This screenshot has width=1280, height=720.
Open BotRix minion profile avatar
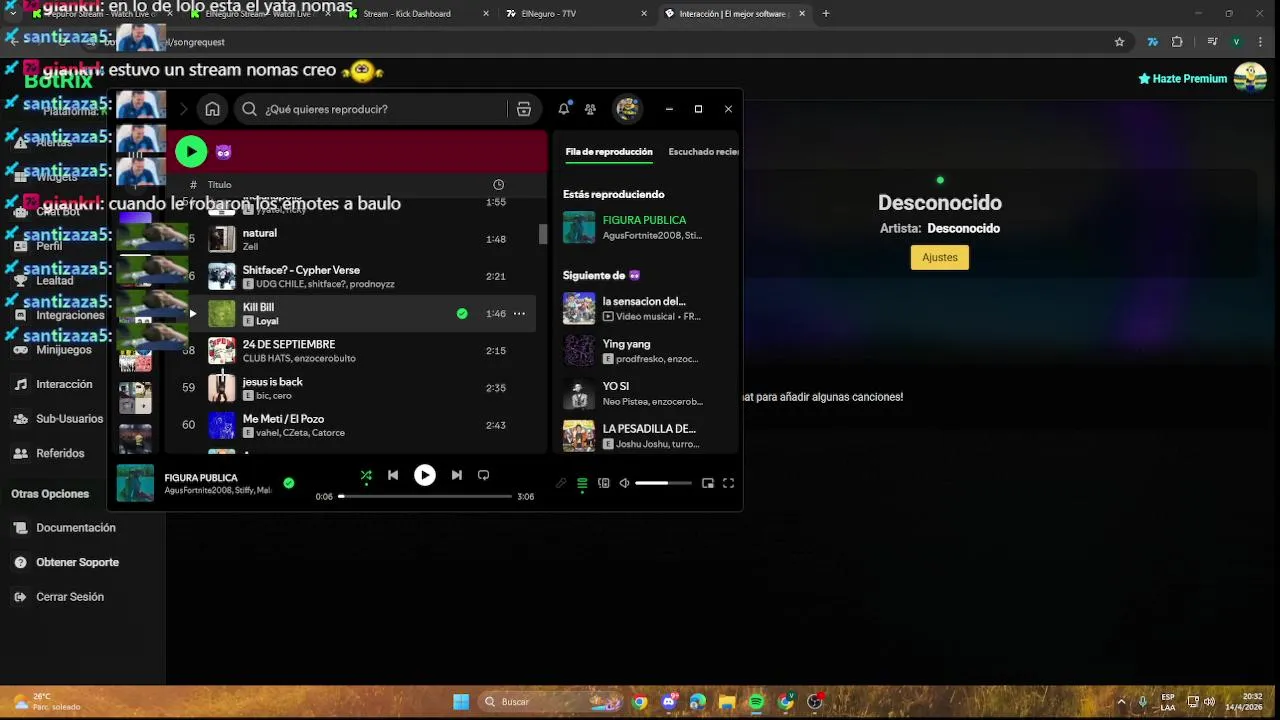pyautogui.click(x=1250, y=78)
